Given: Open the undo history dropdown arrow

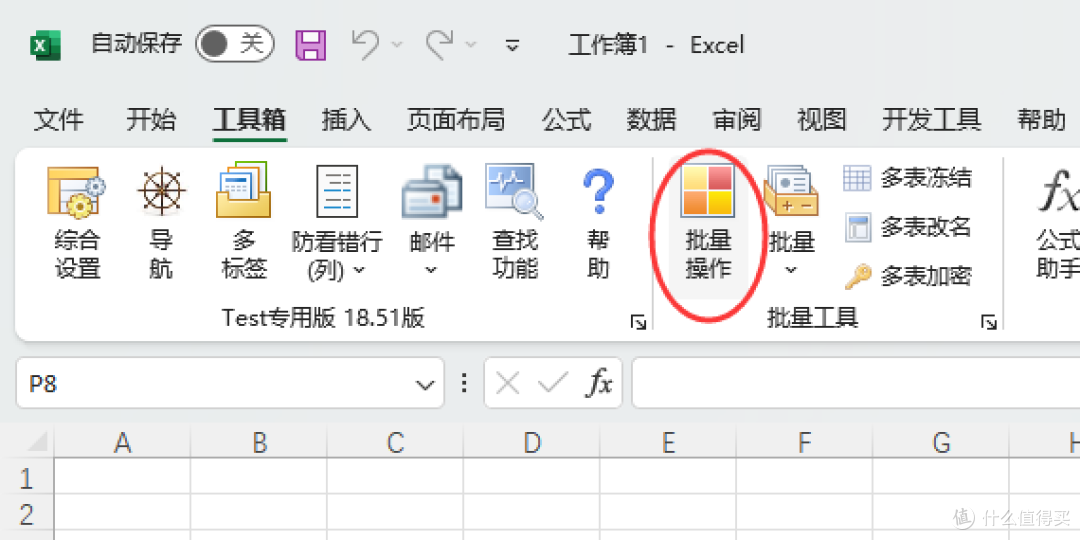Looking at the screenshot, I should coord(397,45).
